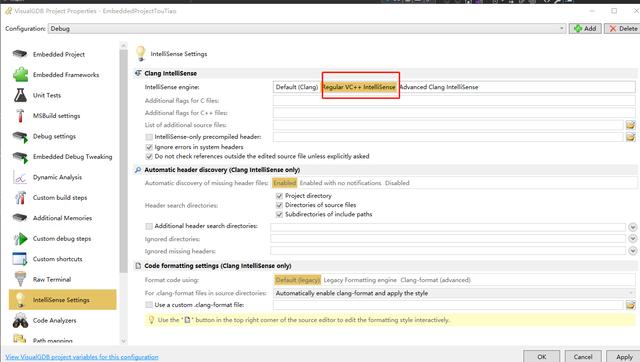Confirm with the OK button

pyautogui.click(x=542, y=356)
